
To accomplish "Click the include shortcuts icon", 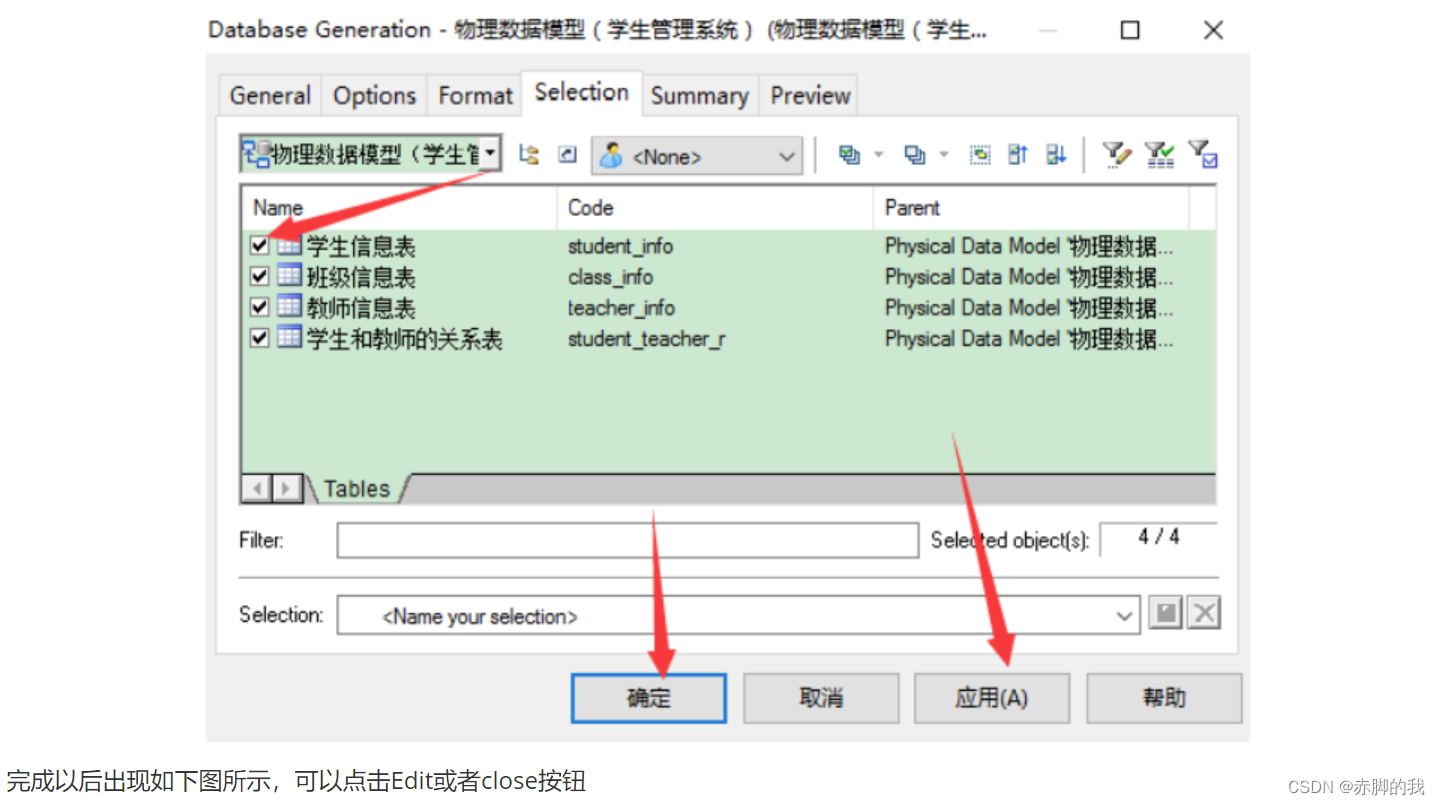I will [567, 155].
